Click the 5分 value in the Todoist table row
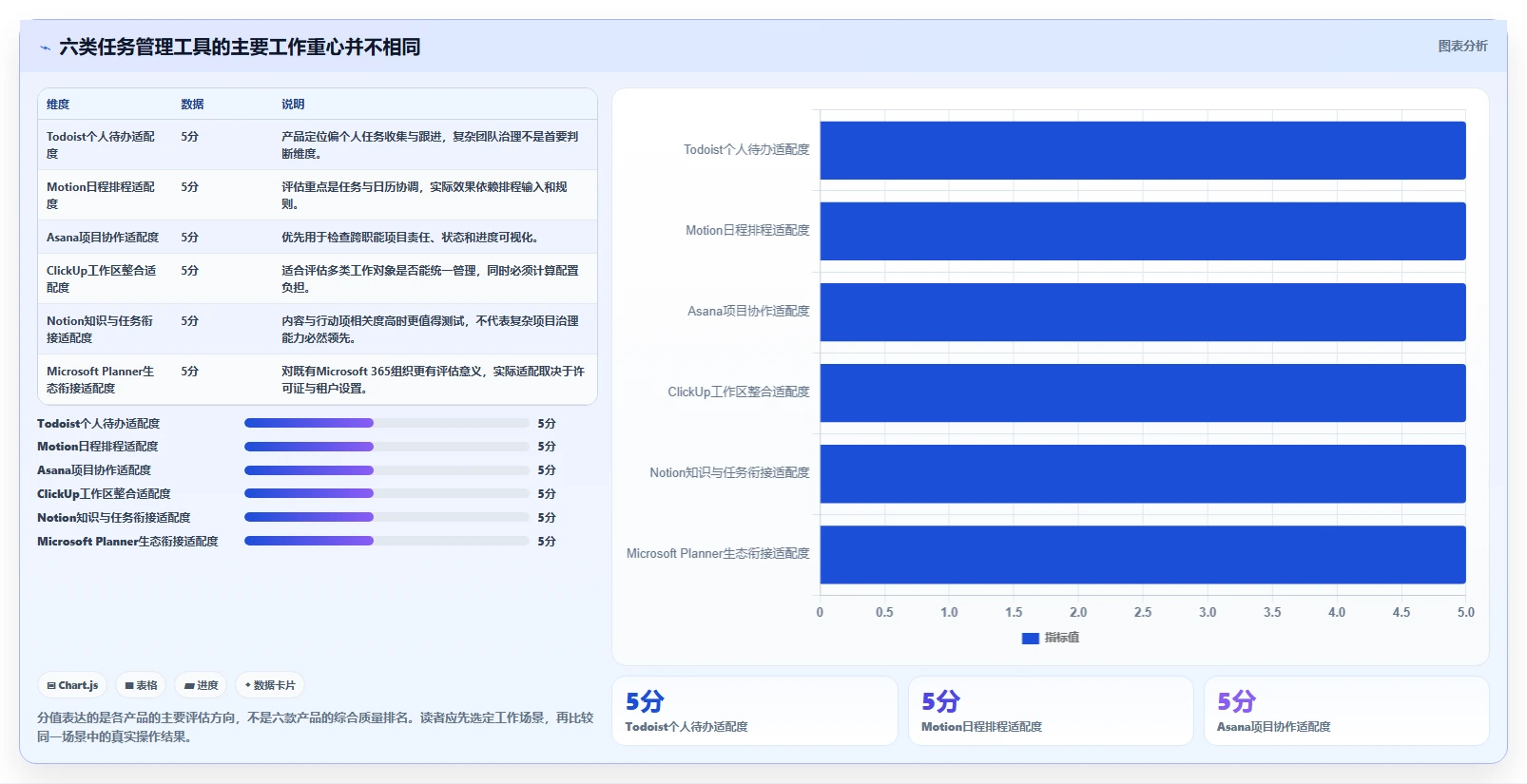The height and width of the screenshot is (784, 1527). pyautogui.click(x=190, y=137)
